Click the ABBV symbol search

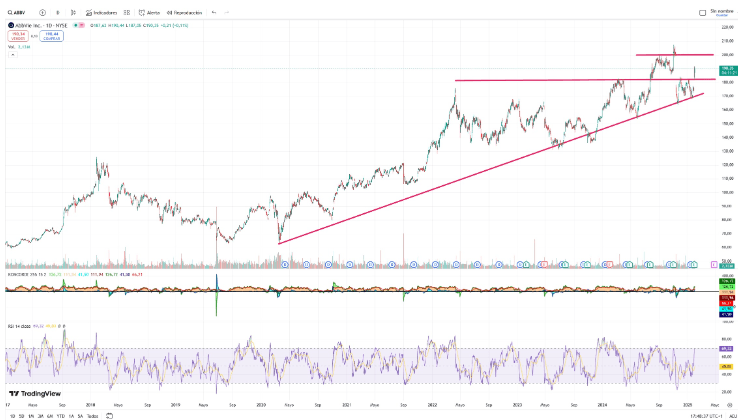tap(17, 12)
